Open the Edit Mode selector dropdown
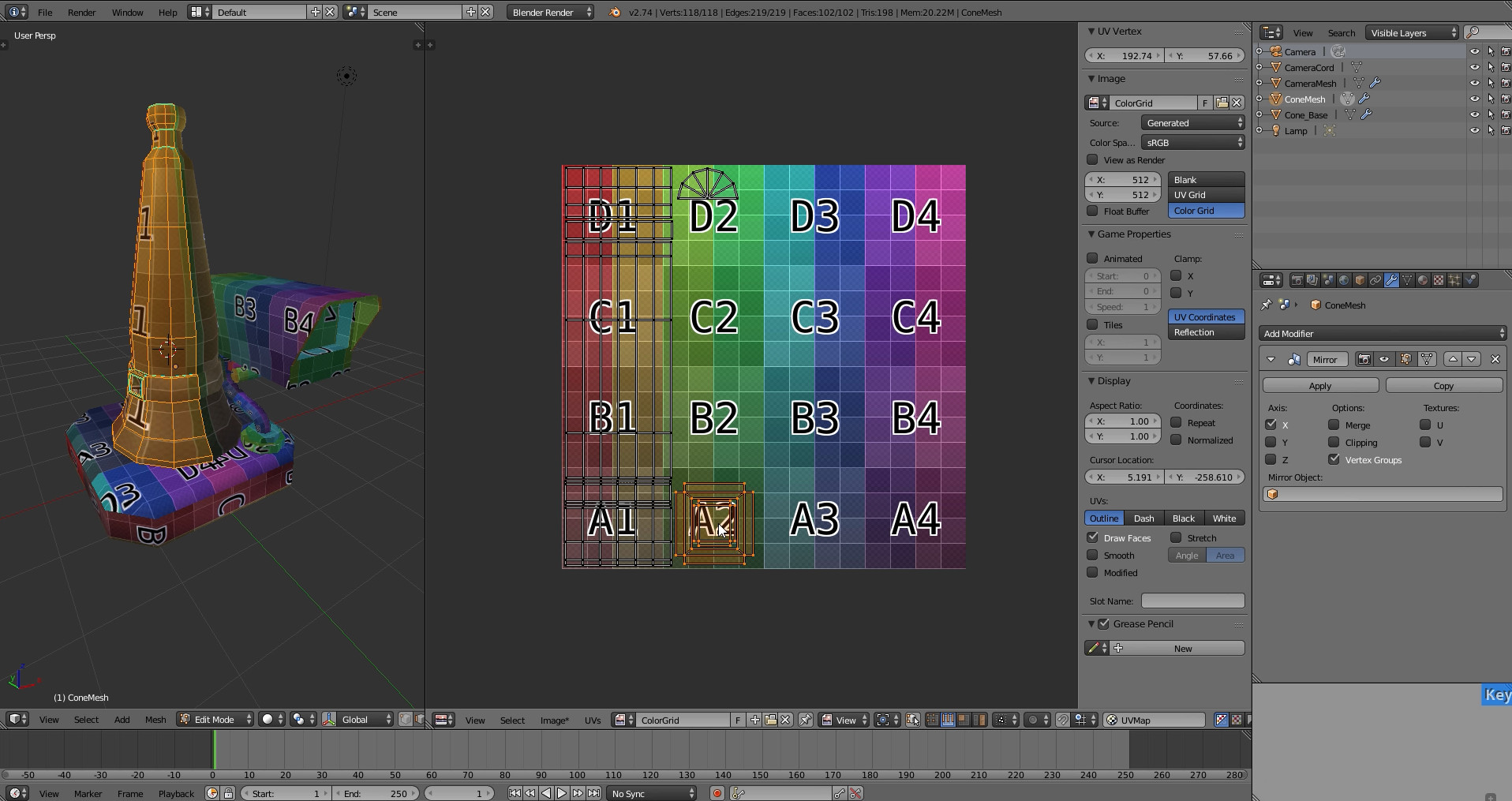The image size is (1512, 801). pos(215,719)
